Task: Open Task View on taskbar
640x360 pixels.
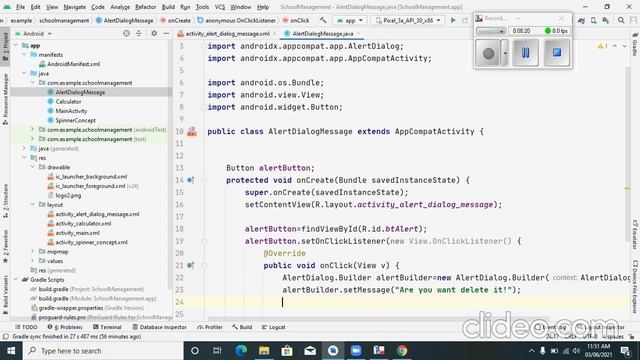Action: [217, 351]
